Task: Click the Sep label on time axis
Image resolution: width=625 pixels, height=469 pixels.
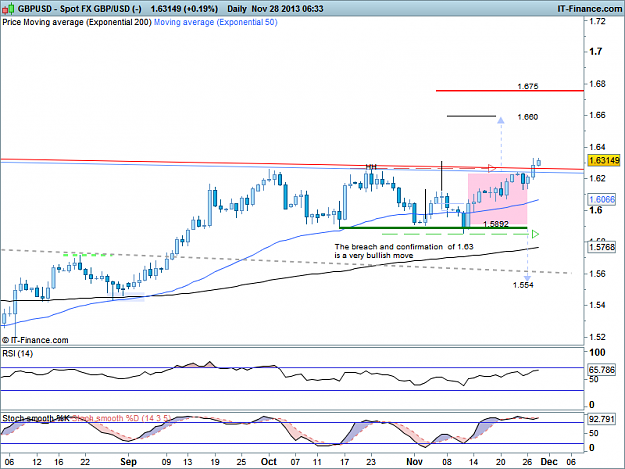Action: (128, 461)
